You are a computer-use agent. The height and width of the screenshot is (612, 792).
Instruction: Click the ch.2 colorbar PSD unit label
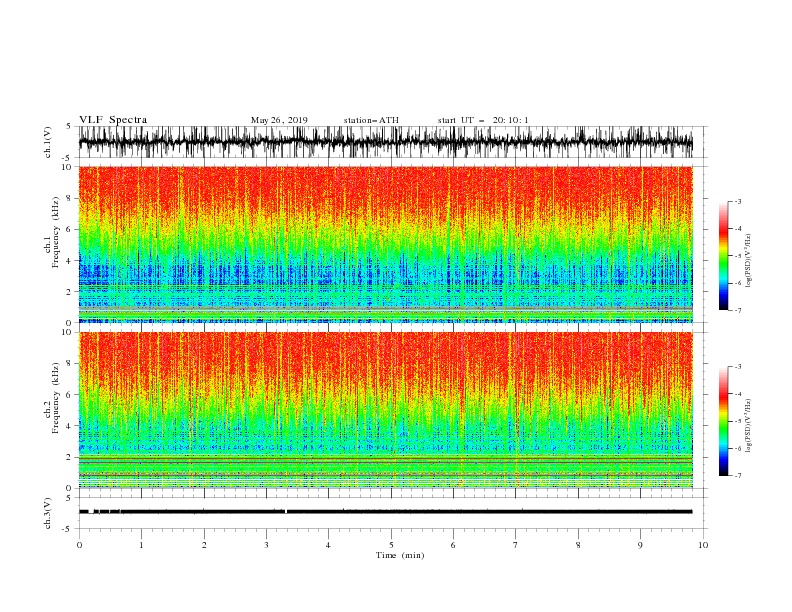(x=749, y=425)
